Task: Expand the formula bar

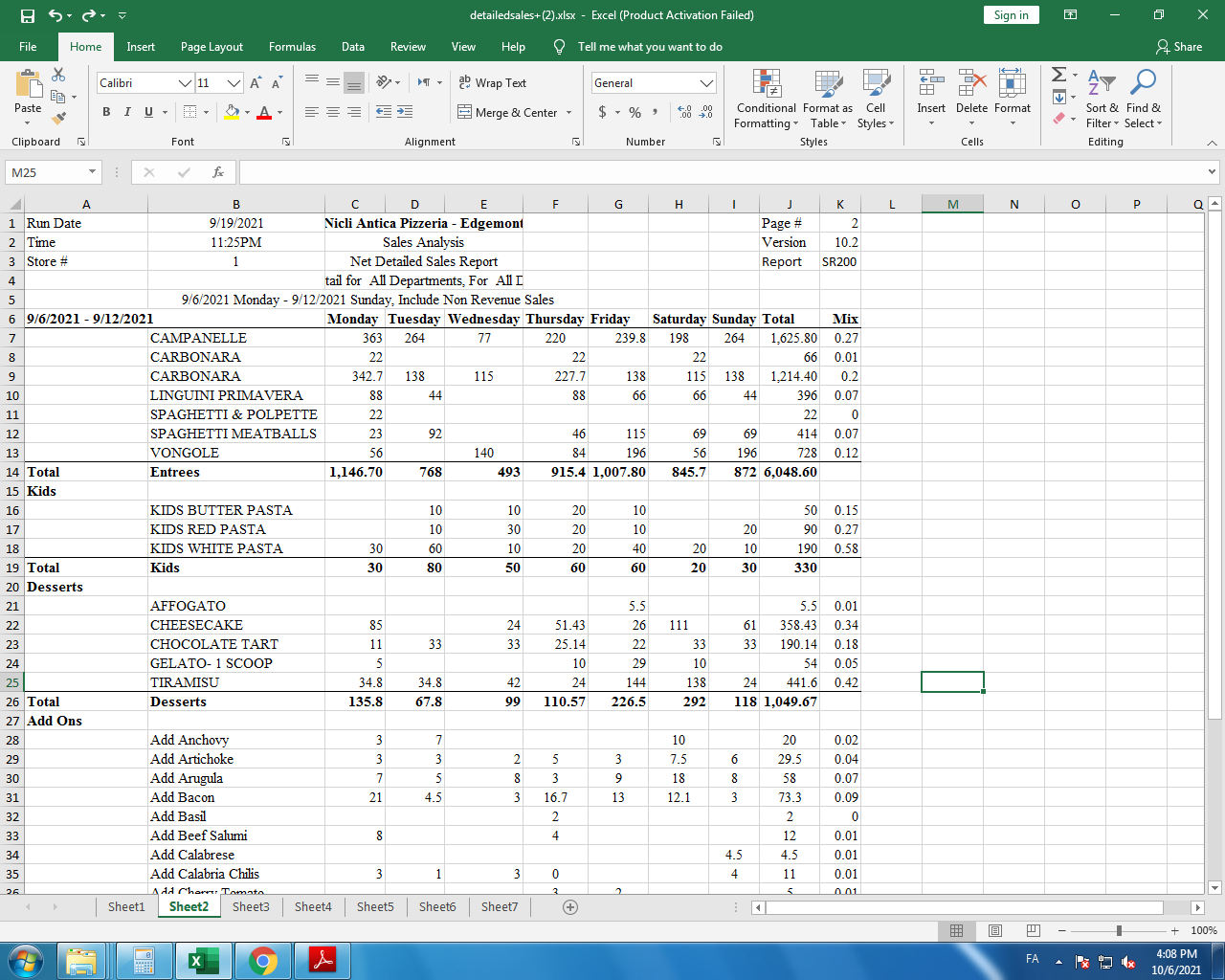Action: click(1213, 172)
